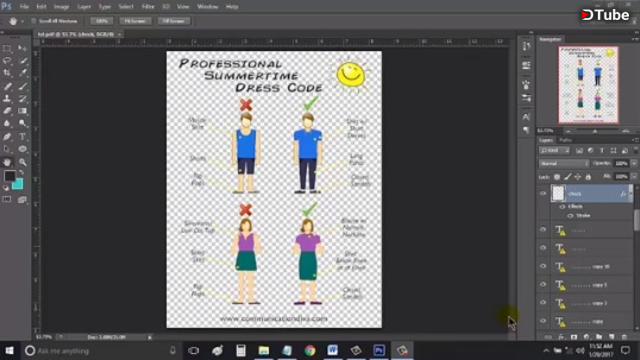Create a new group folder in Layers panel
The width and height of the screenshot is (640, 360).
[599, 337]
